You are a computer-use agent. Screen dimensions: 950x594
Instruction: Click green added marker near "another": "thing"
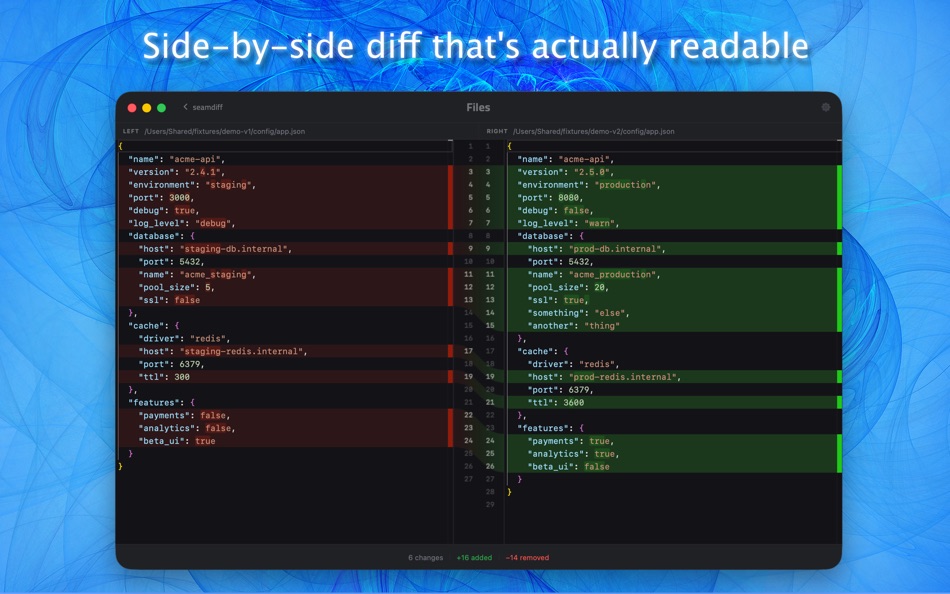[838, 325]
